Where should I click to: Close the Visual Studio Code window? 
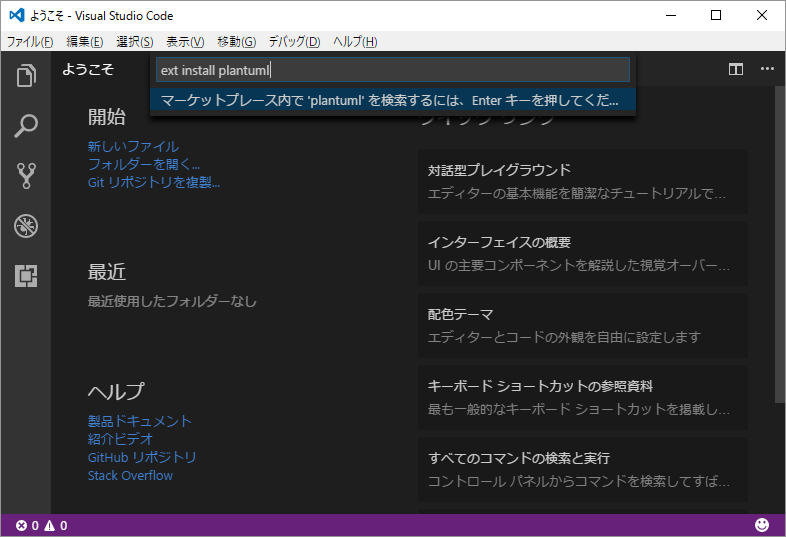761,16
